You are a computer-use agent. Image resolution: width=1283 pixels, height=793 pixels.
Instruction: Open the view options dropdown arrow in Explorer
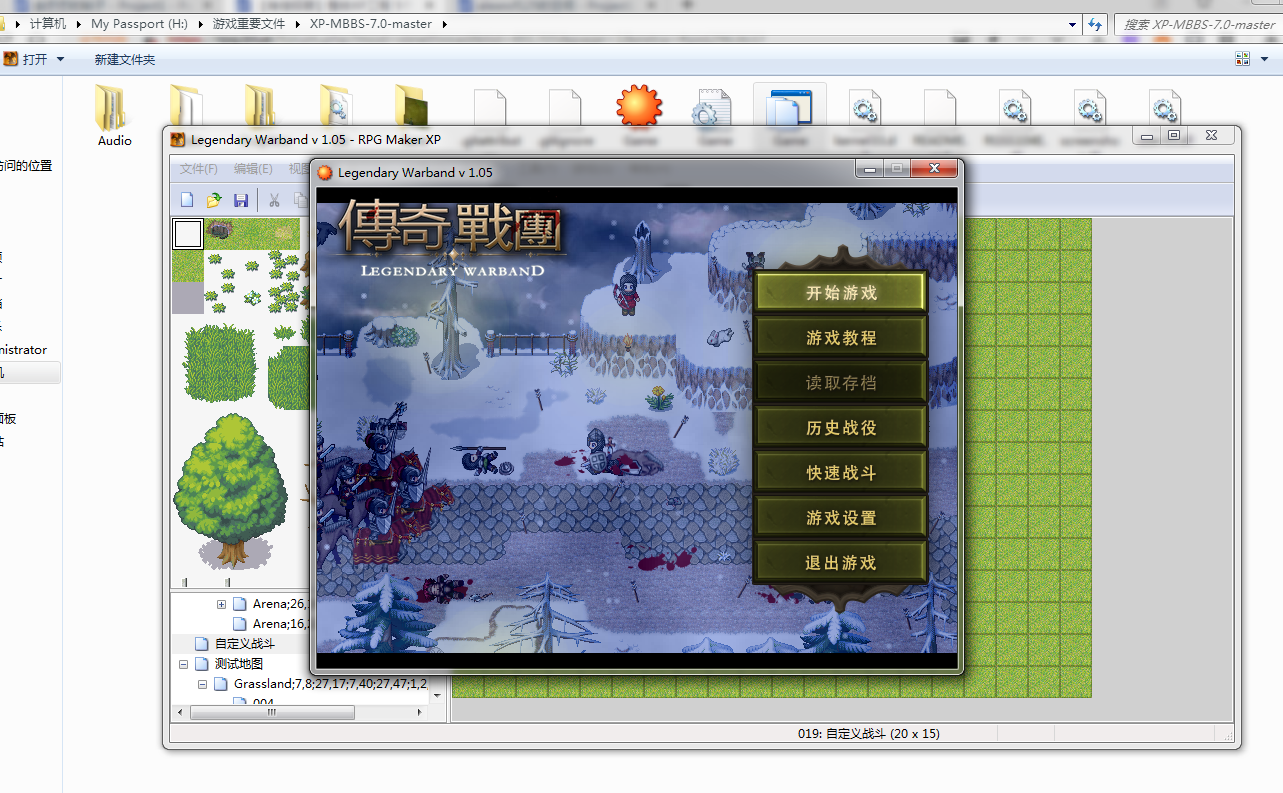pos(1263,59)
